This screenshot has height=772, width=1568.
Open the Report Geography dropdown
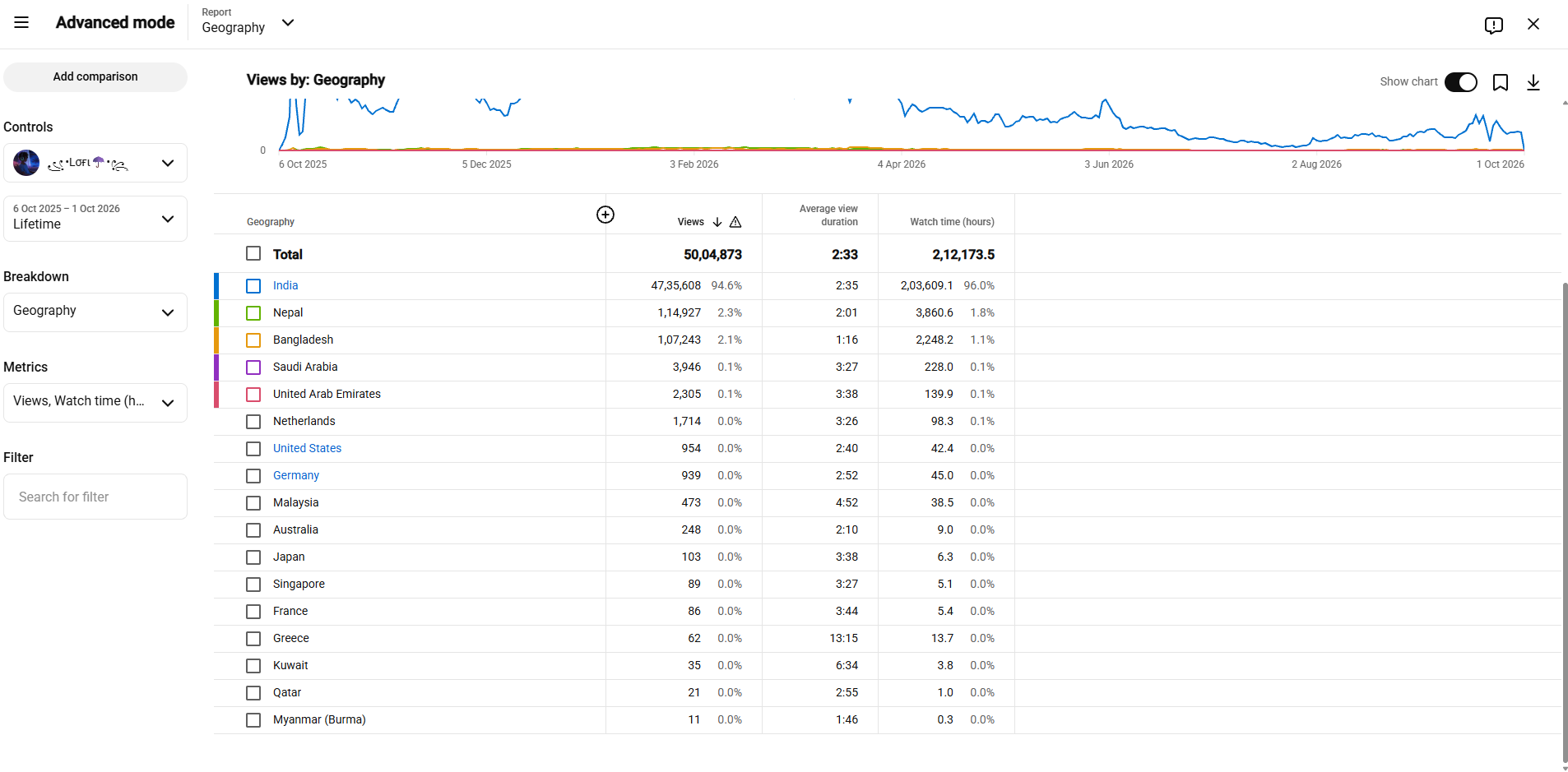tap(248, 23)
